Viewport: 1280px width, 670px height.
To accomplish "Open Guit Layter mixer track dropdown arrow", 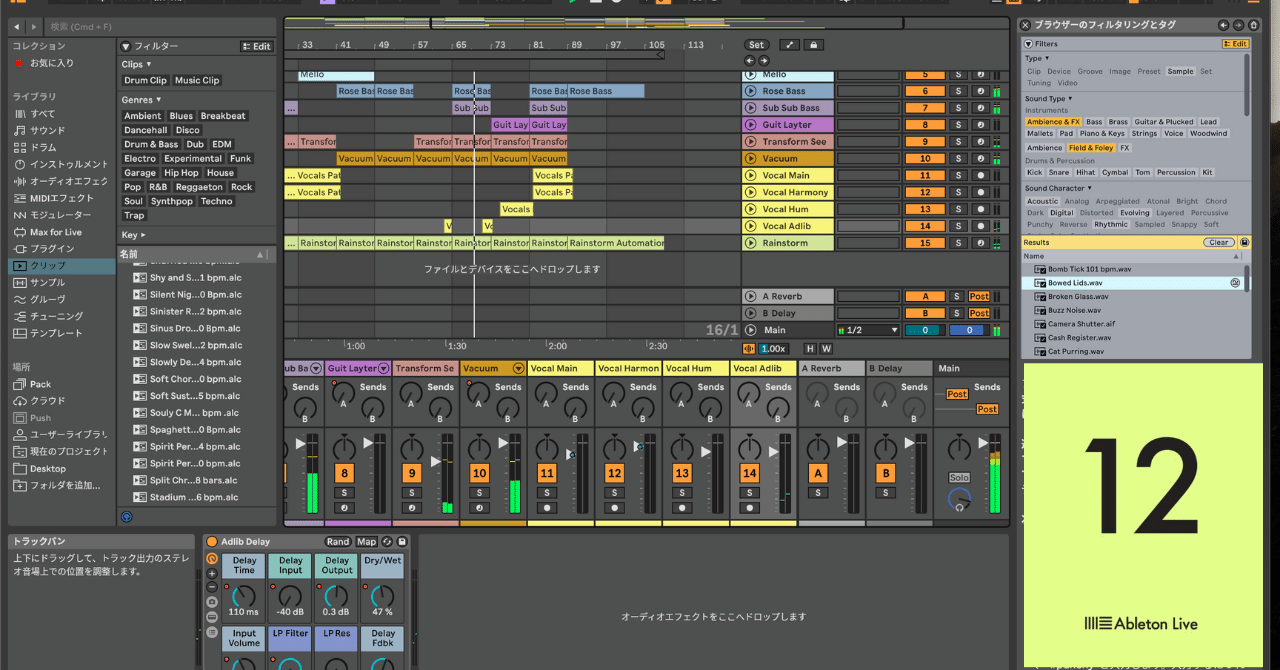I will [x=385, y=369].
